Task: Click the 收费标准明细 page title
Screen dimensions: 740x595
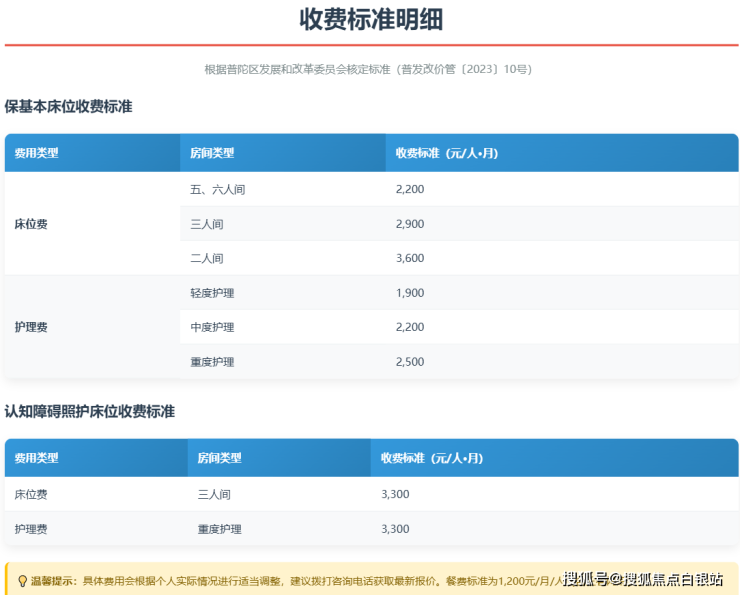Action: 371,19
